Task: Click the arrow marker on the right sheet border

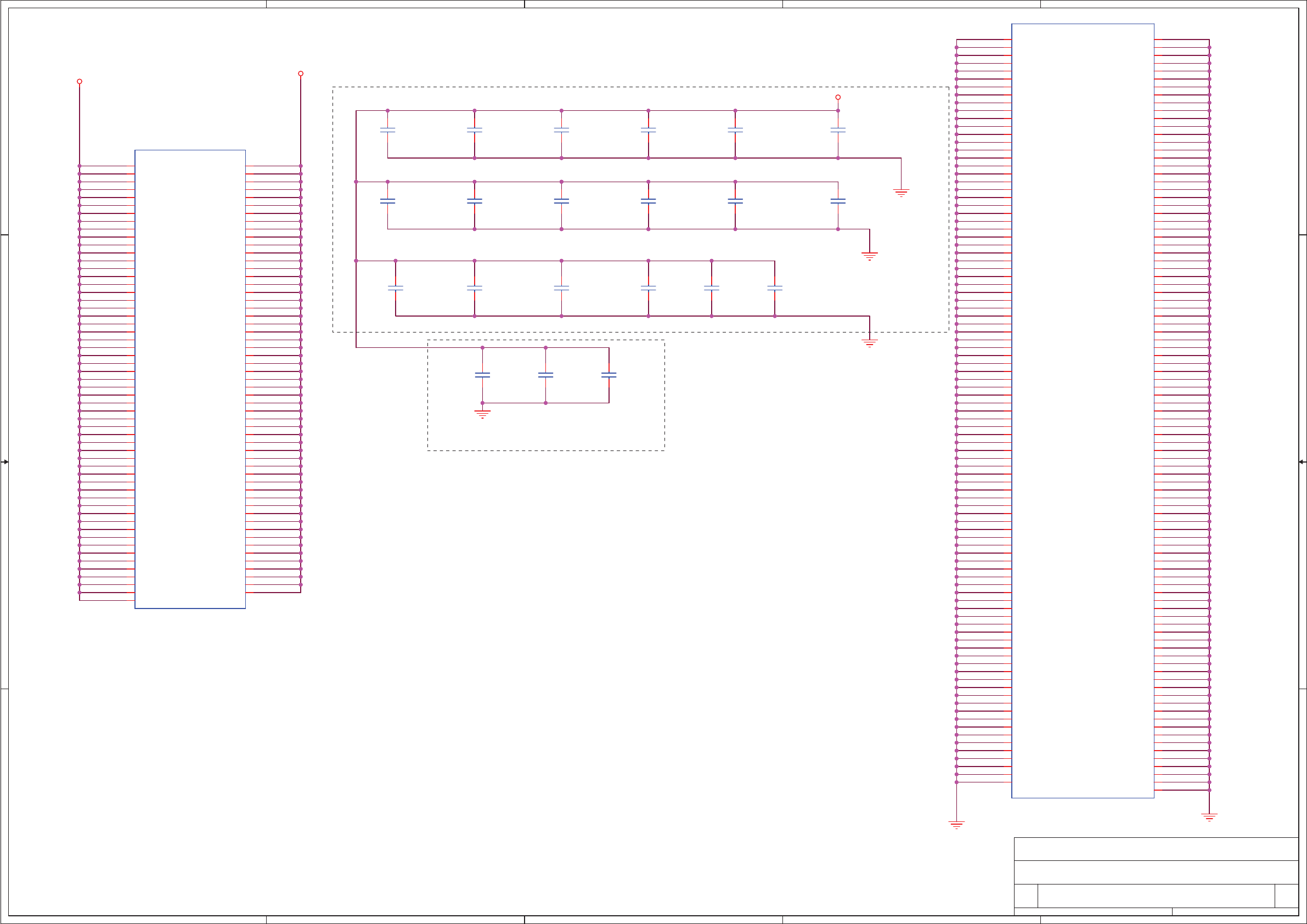Action: click(x=1302, y=461)
